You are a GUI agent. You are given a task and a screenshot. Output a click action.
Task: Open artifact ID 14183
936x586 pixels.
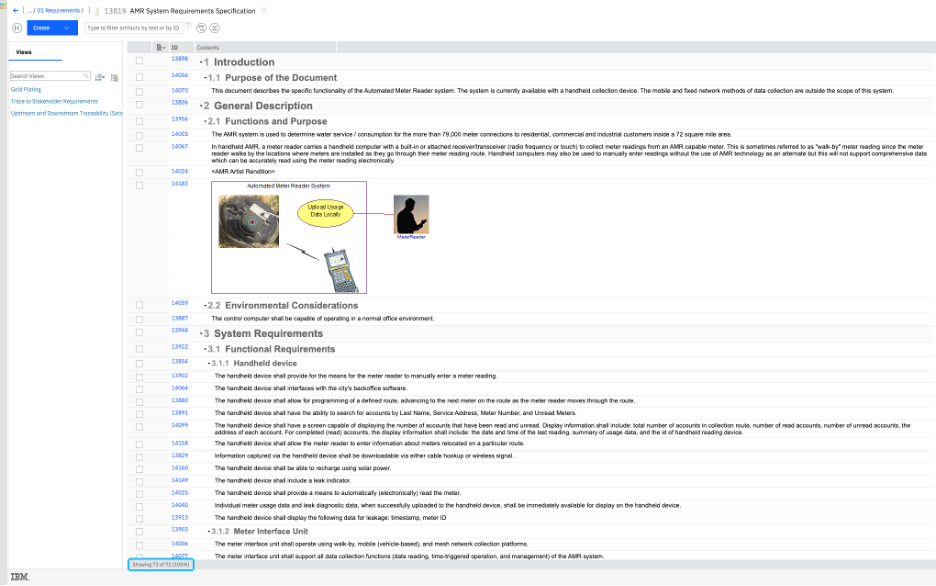tap(180, 184)
